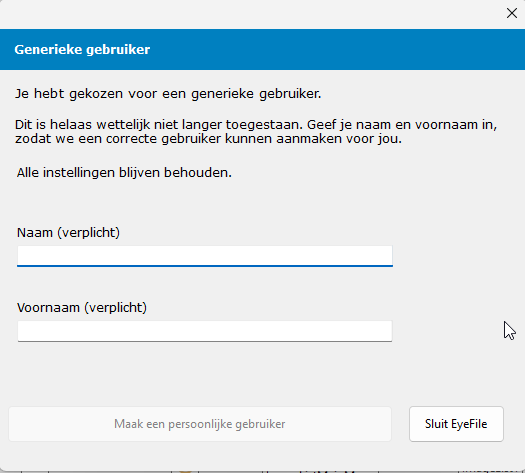Click Maak een persoonlijke gebruiker button
The width and height of the screenshot is (525, 473).
pyautogui.click(x=200, y=424)
